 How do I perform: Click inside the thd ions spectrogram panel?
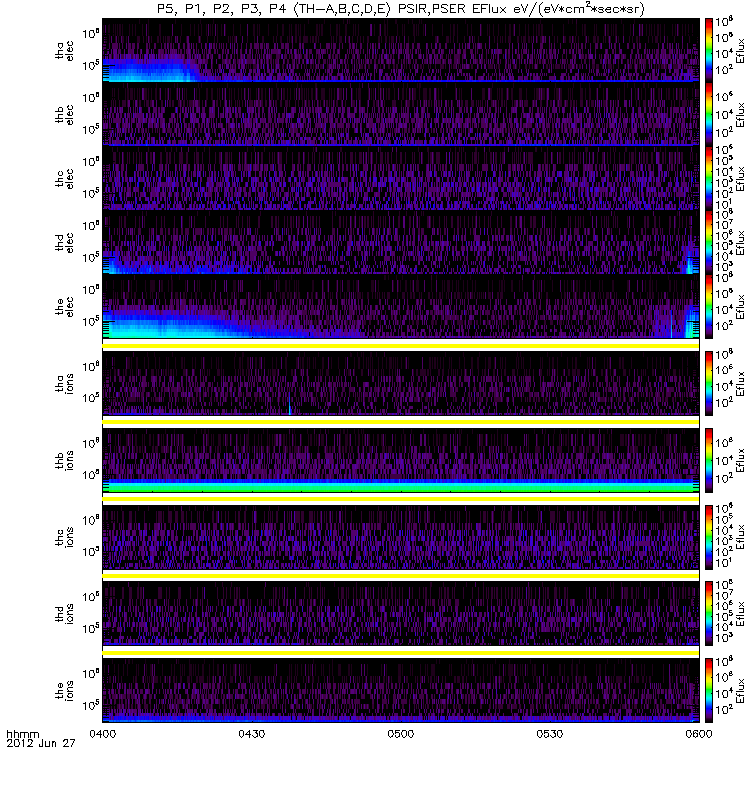click(401, 614)
